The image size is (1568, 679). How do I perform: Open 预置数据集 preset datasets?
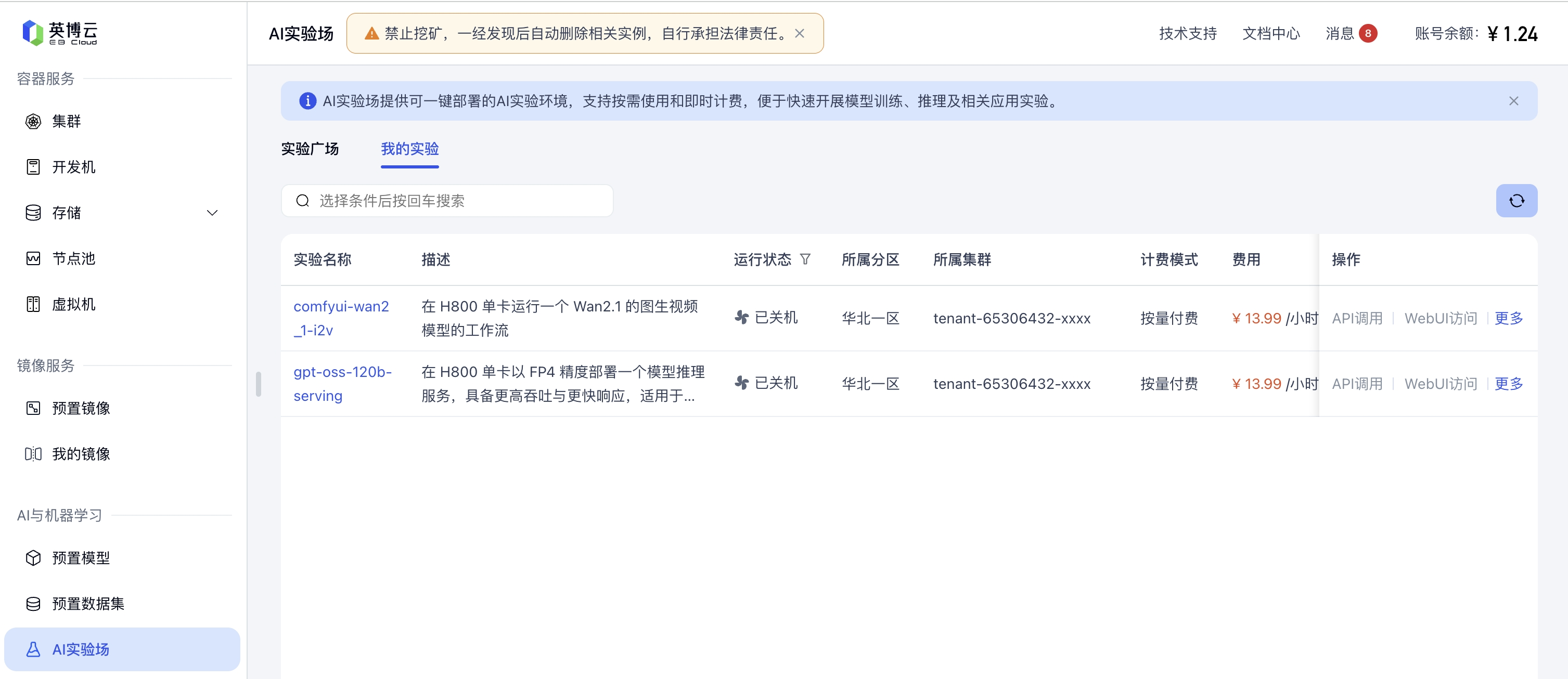tap(87, 603)
